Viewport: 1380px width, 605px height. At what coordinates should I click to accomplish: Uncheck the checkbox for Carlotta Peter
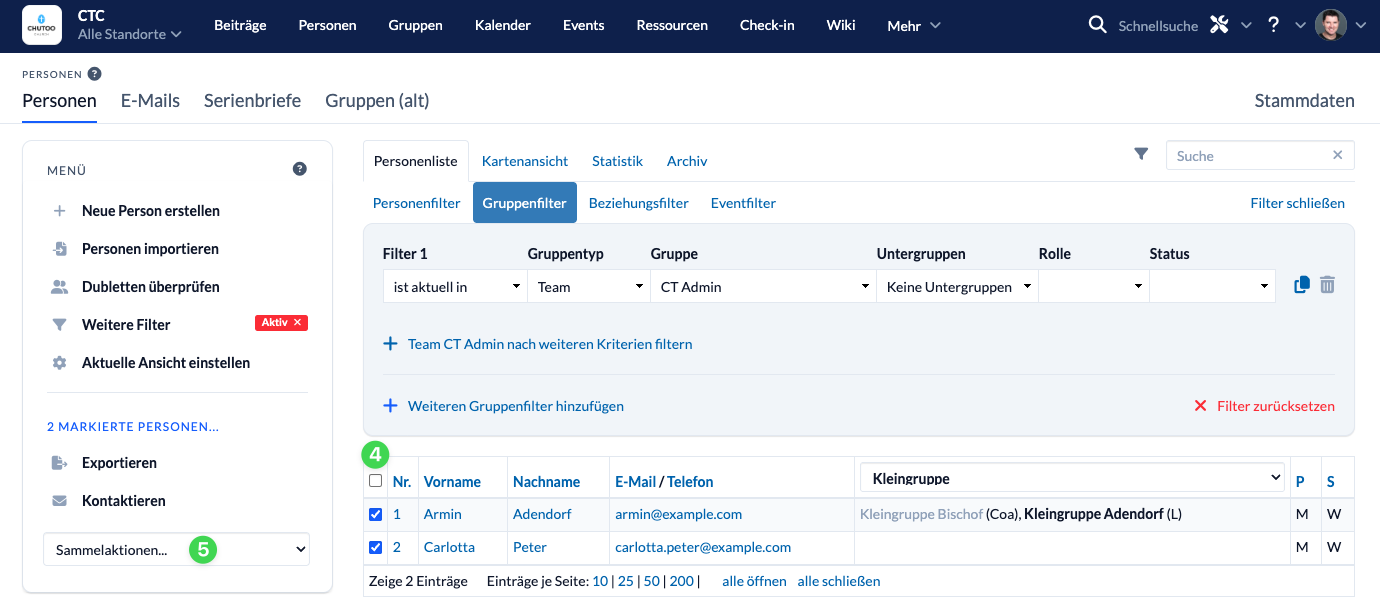tap(375, 547)
